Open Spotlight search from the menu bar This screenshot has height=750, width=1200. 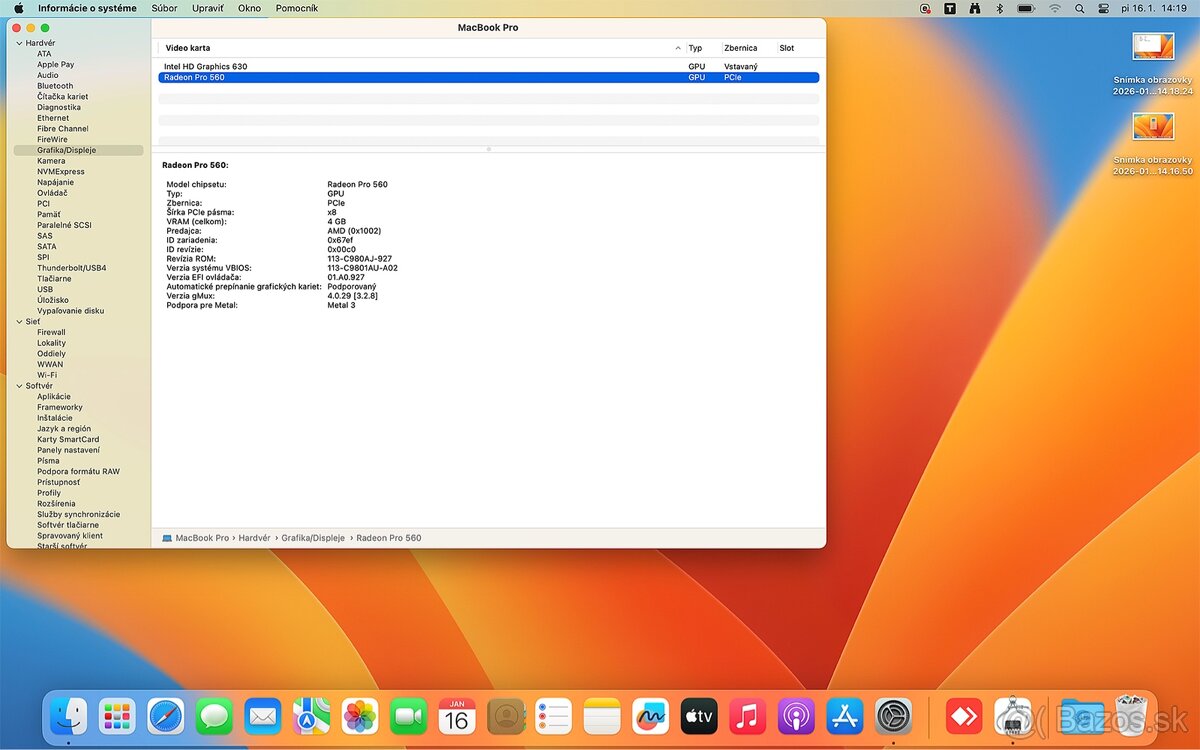1080,8
